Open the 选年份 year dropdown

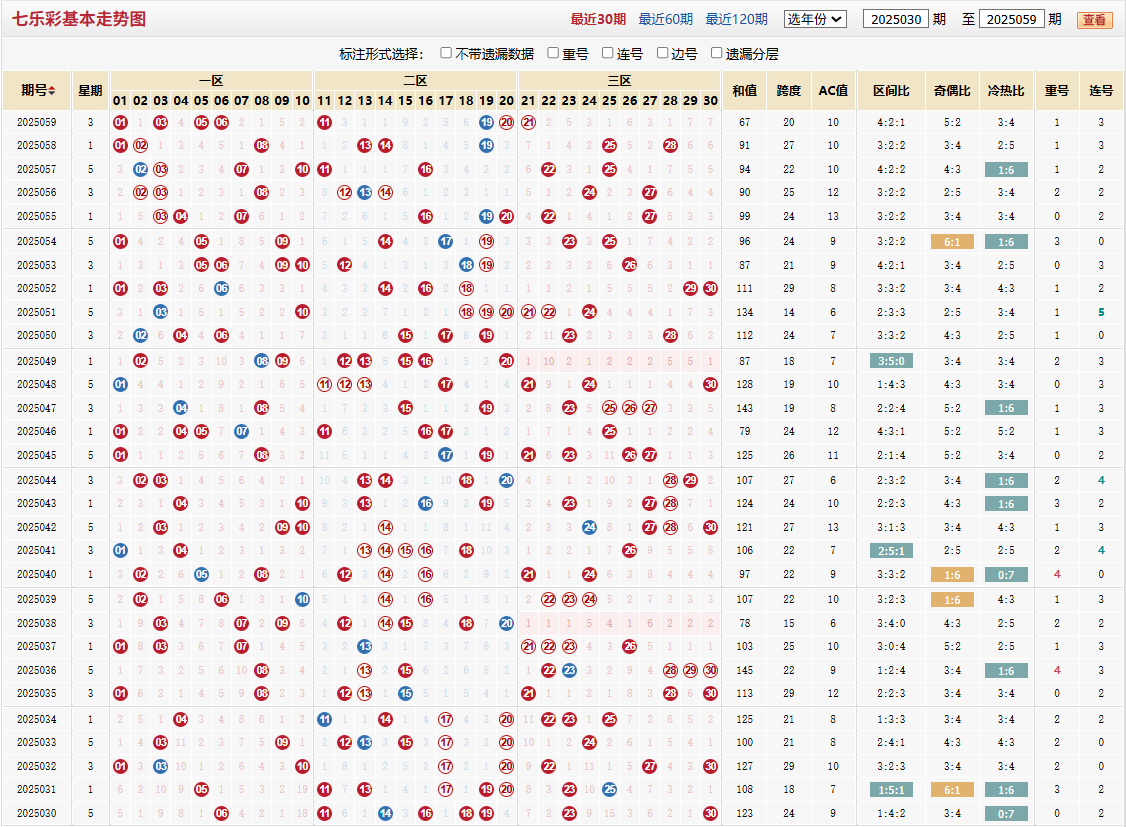815,19
